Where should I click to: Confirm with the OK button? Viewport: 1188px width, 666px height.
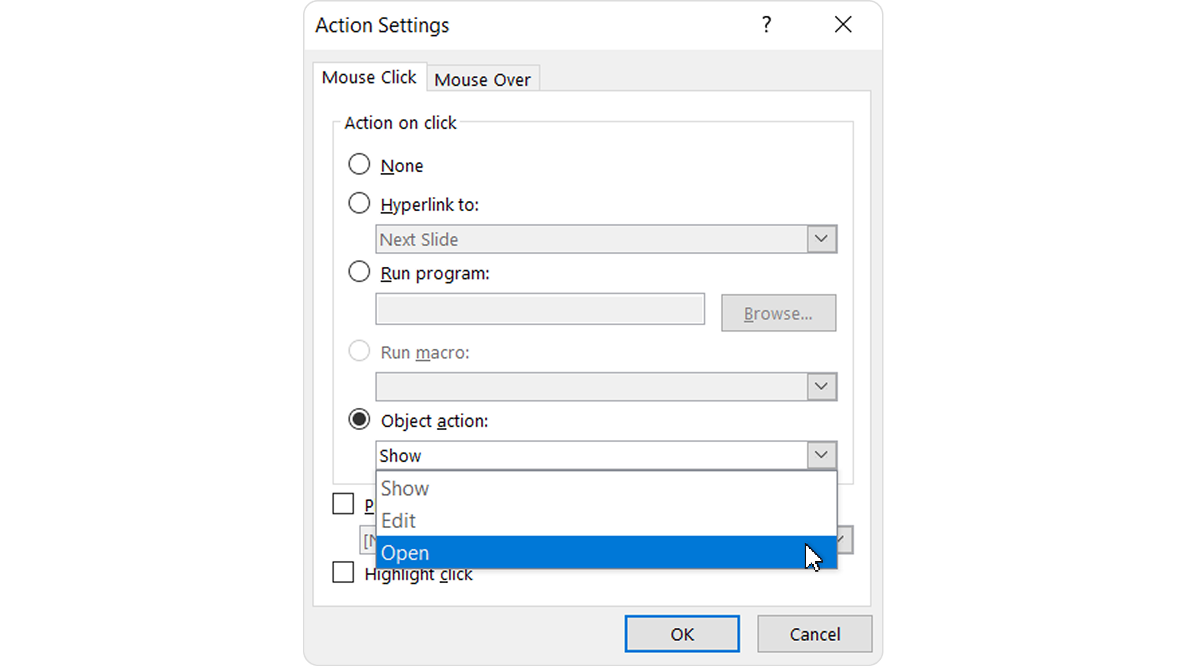pos(682,633)
